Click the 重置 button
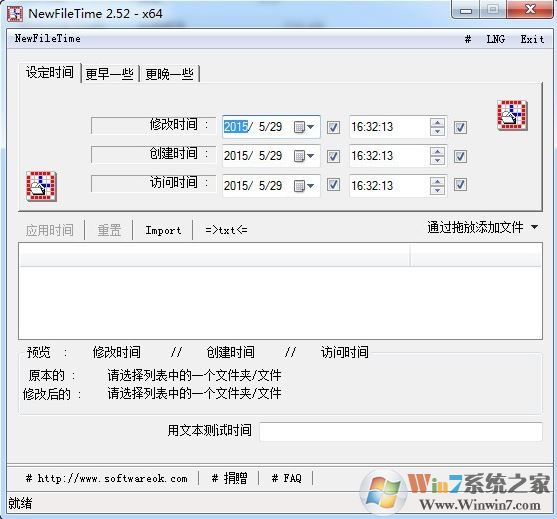Viewport: 557px width, 519px height. point(109,230)
